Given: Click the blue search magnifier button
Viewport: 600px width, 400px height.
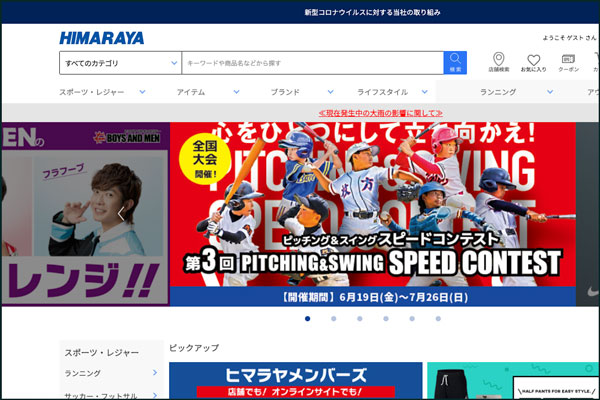Looking at the screenshot, I should 455,62.
